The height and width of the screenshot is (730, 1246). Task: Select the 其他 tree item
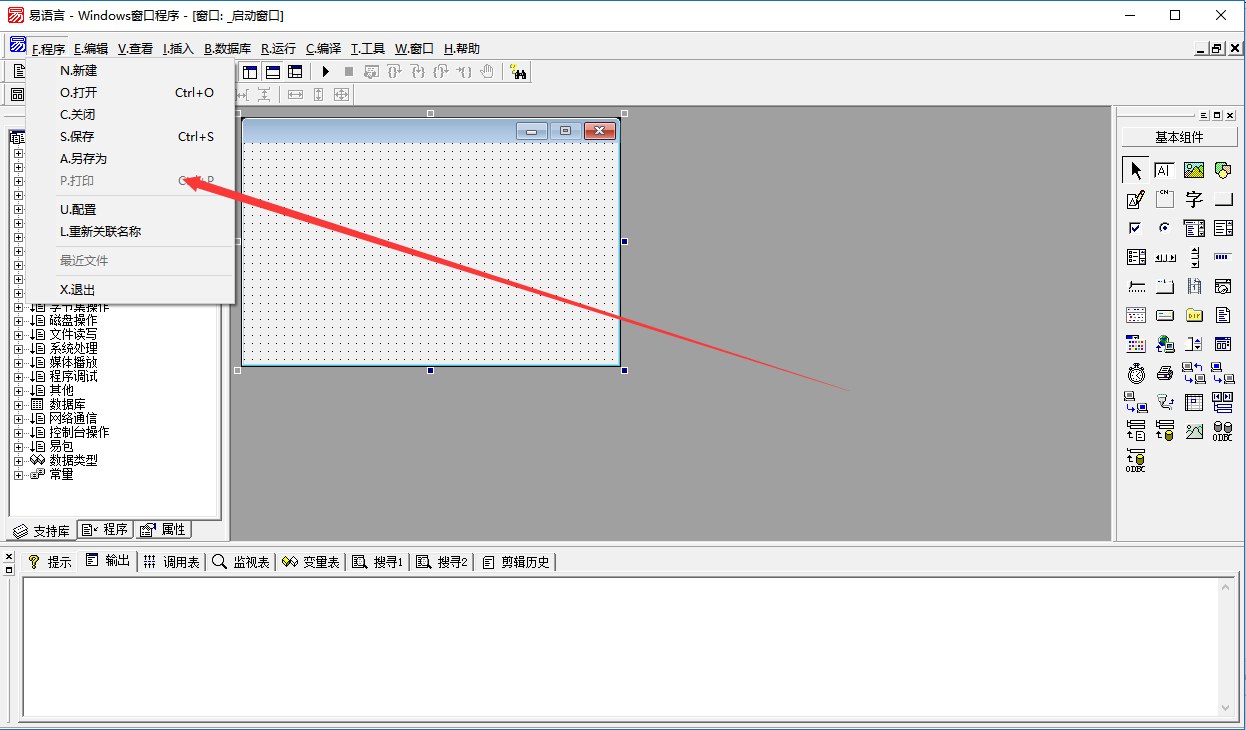(61, 391)
